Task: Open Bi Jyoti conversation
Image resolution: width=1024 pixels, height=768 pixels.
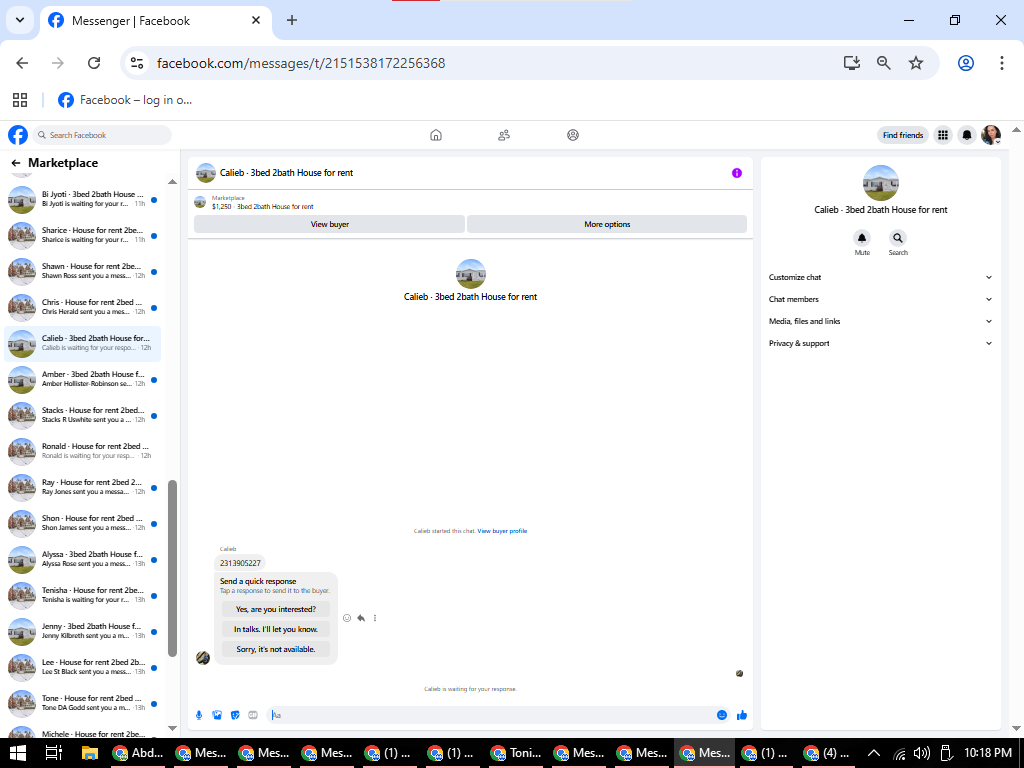Action: tap(83, 199)
